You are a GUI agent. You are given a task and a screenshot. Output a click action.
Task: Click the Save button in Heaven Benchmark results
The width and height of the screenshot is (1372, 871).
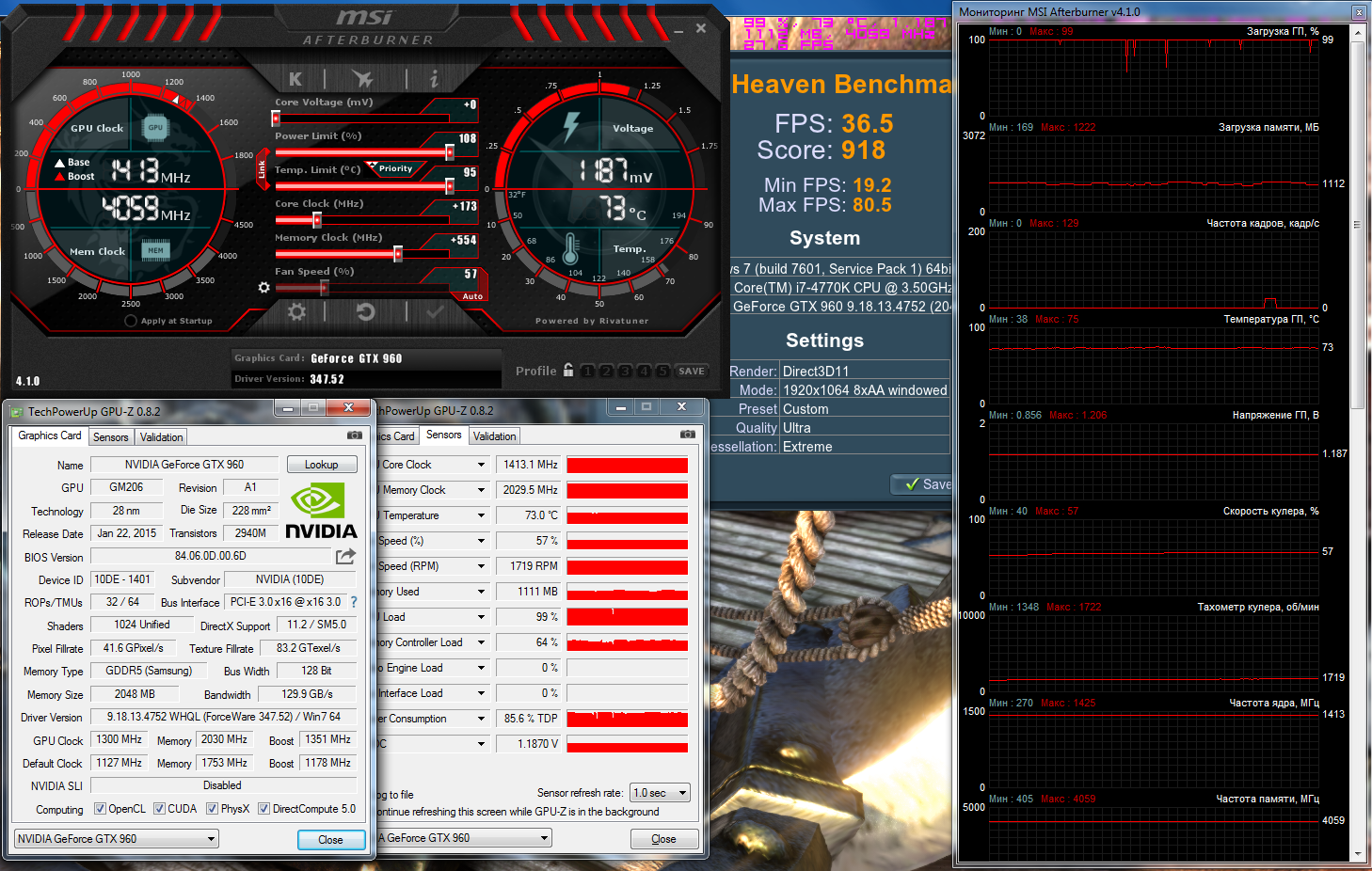(x=922, y=484)
